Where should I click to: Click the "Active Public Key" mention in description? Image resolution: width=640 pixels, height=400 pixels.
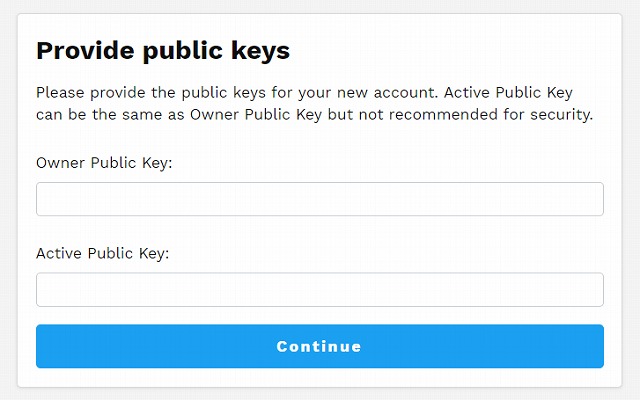pos(508,93)
